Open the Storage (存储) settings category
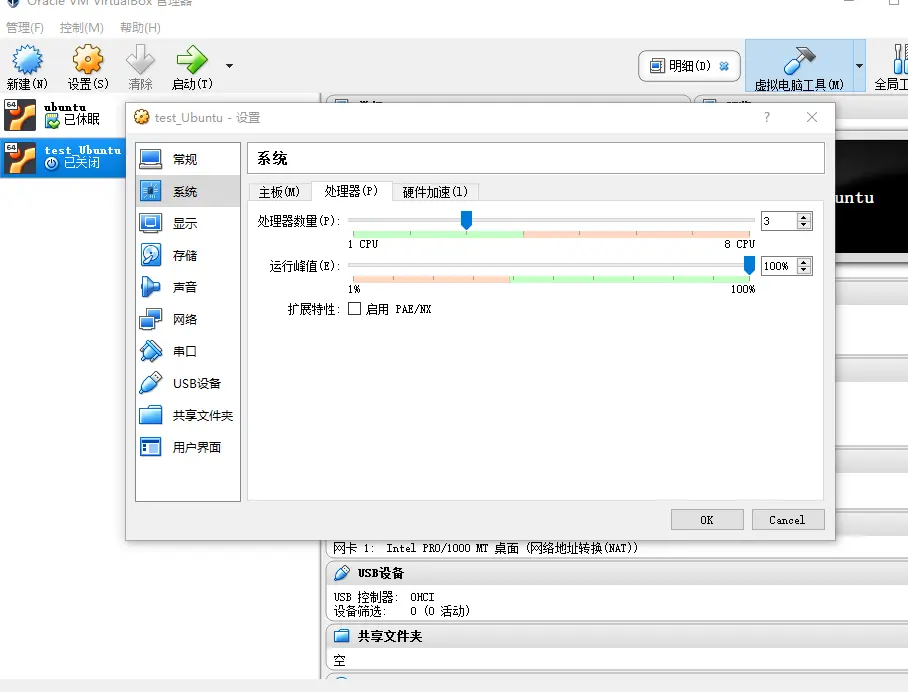Screen dimensions: 908x692 click(x=188, y=255)
